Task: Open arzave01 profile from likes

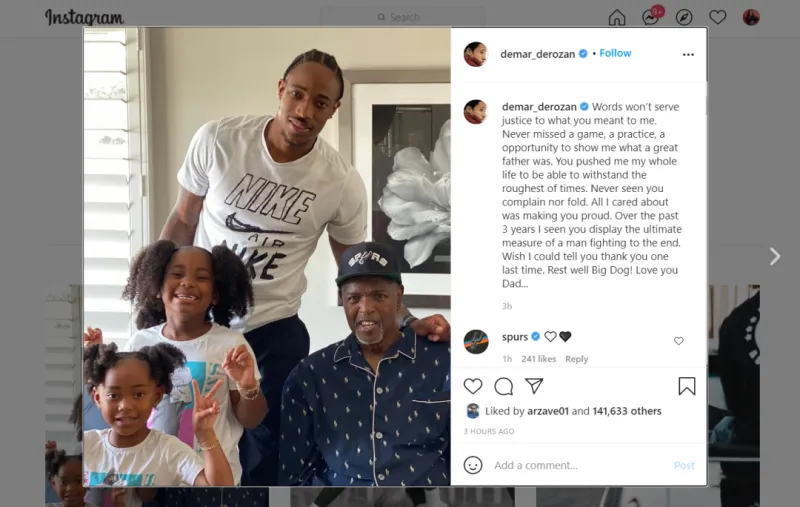Action: click(x=547, y=411)
